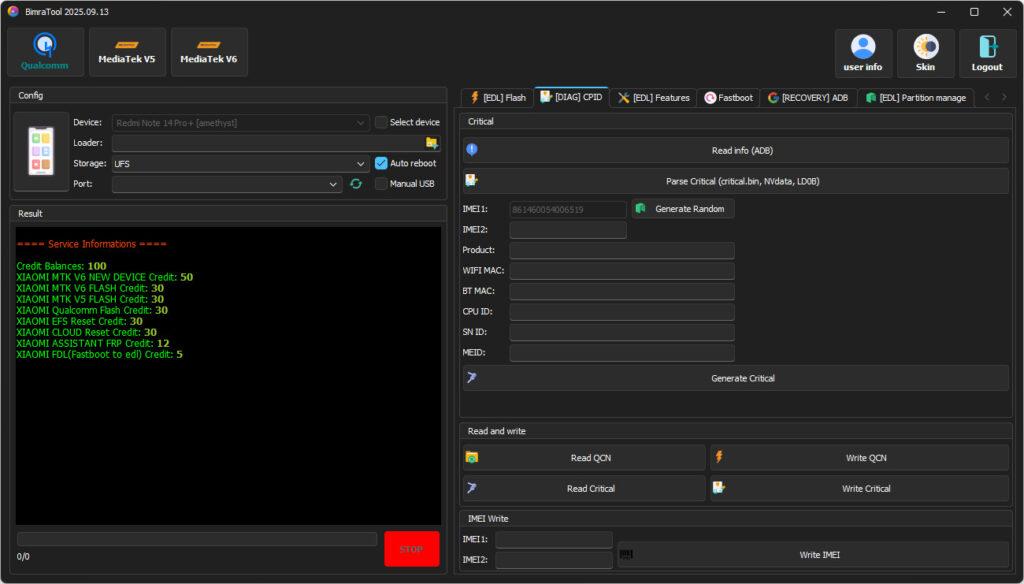
Task: Click the progress bar above 0/0
Action: click(x=197, y=539)
